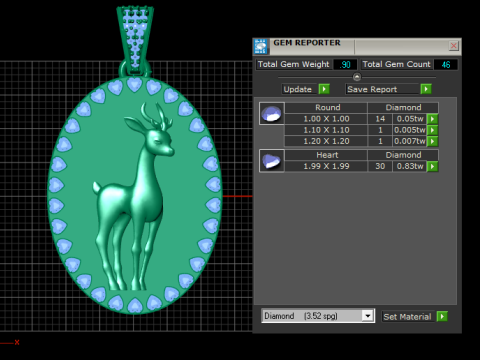Click green arrow next to Set Material
The width and height of the screenshot is (480, 360).
442,316
